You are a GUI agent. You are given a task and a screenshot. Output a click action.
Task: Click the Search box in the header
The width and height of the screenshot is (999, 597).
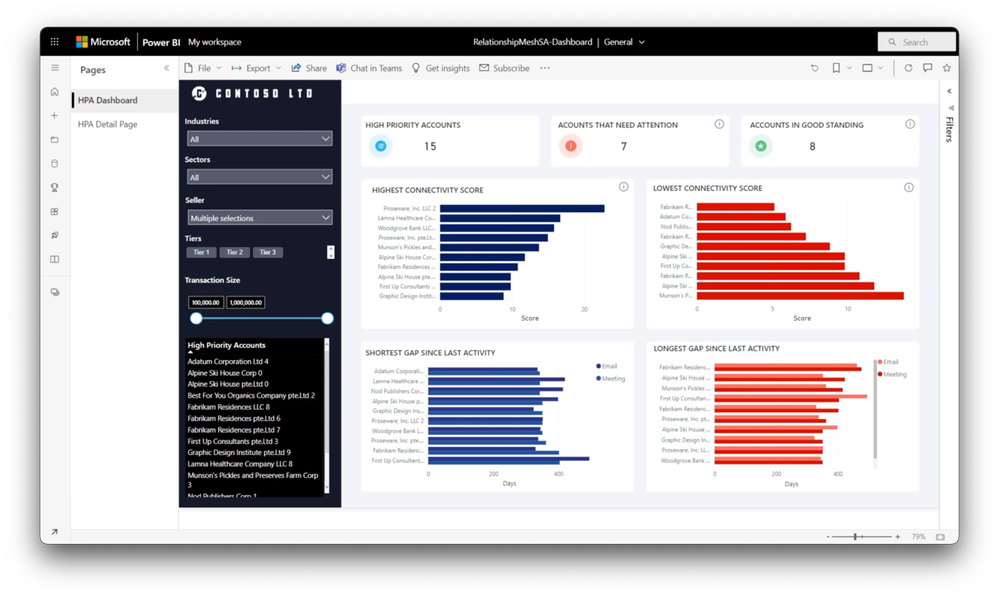point(917,42)
